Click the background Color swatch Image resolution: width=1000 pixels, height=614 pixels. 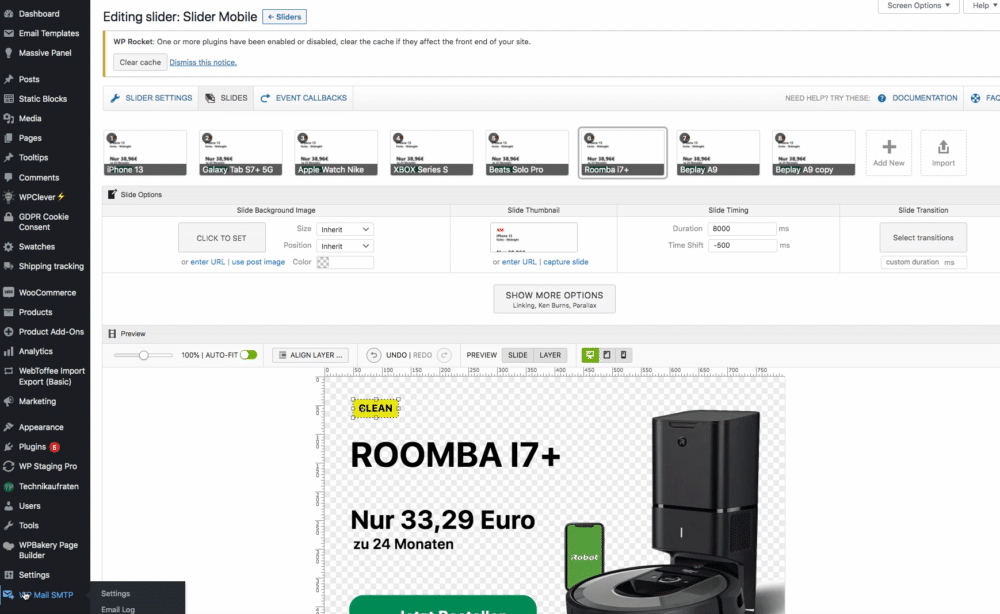[323, 262]
